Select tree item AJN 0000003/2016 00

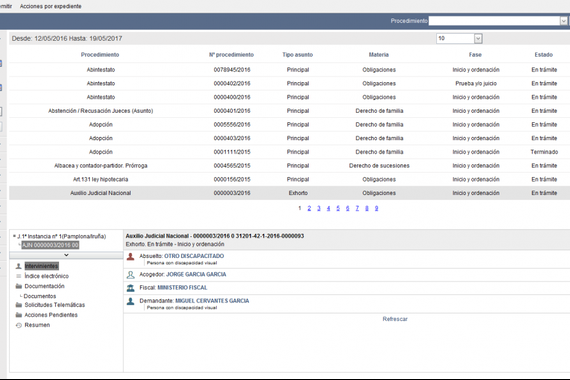[x=50, y=245]
